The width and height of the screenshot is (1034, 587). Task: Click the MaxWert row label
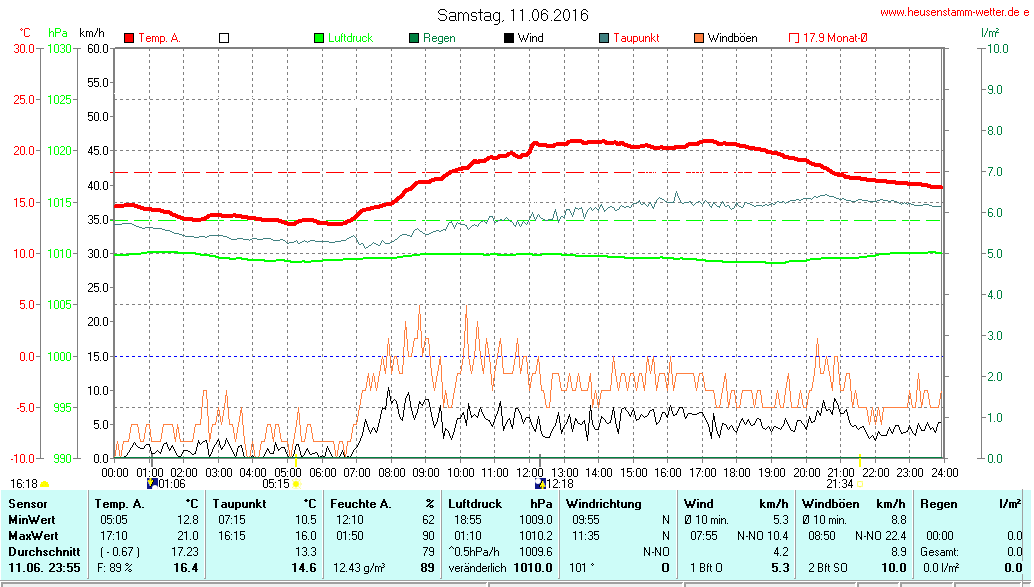(x=35, y=536)
